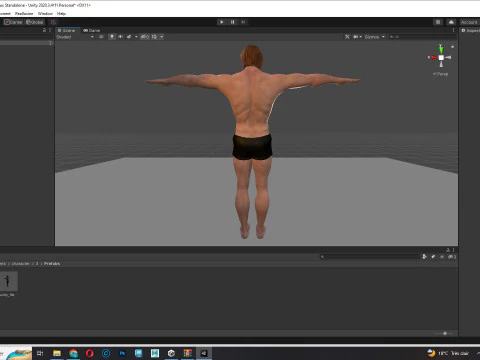480x360 pixels.
Task: Select the character prefab thumbnail in Project
Action: click(x=8, y=281)
